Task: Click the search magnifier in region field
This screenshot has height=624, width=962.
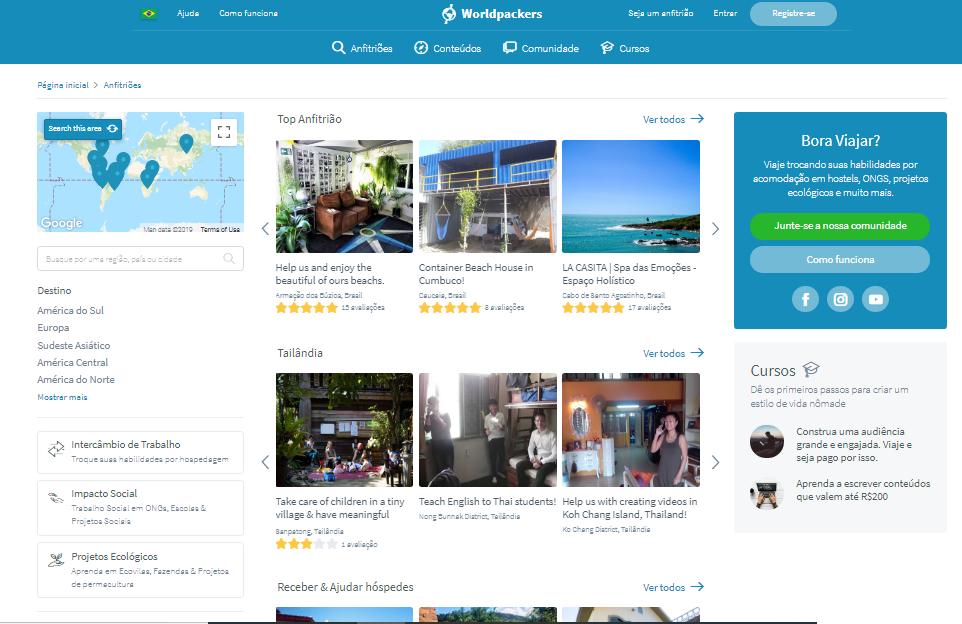Action: 230,259
